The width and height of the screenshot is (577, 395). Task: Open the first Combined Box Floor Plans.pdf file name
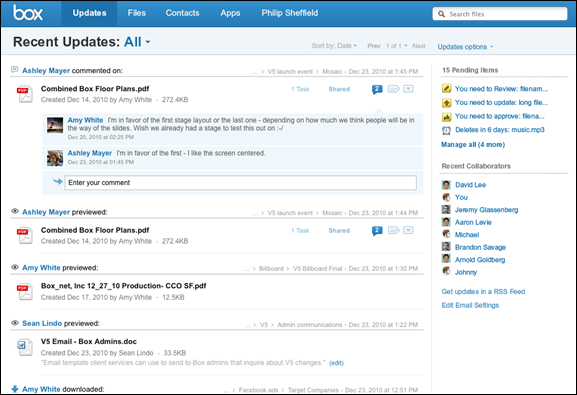(x=95, y=89)
